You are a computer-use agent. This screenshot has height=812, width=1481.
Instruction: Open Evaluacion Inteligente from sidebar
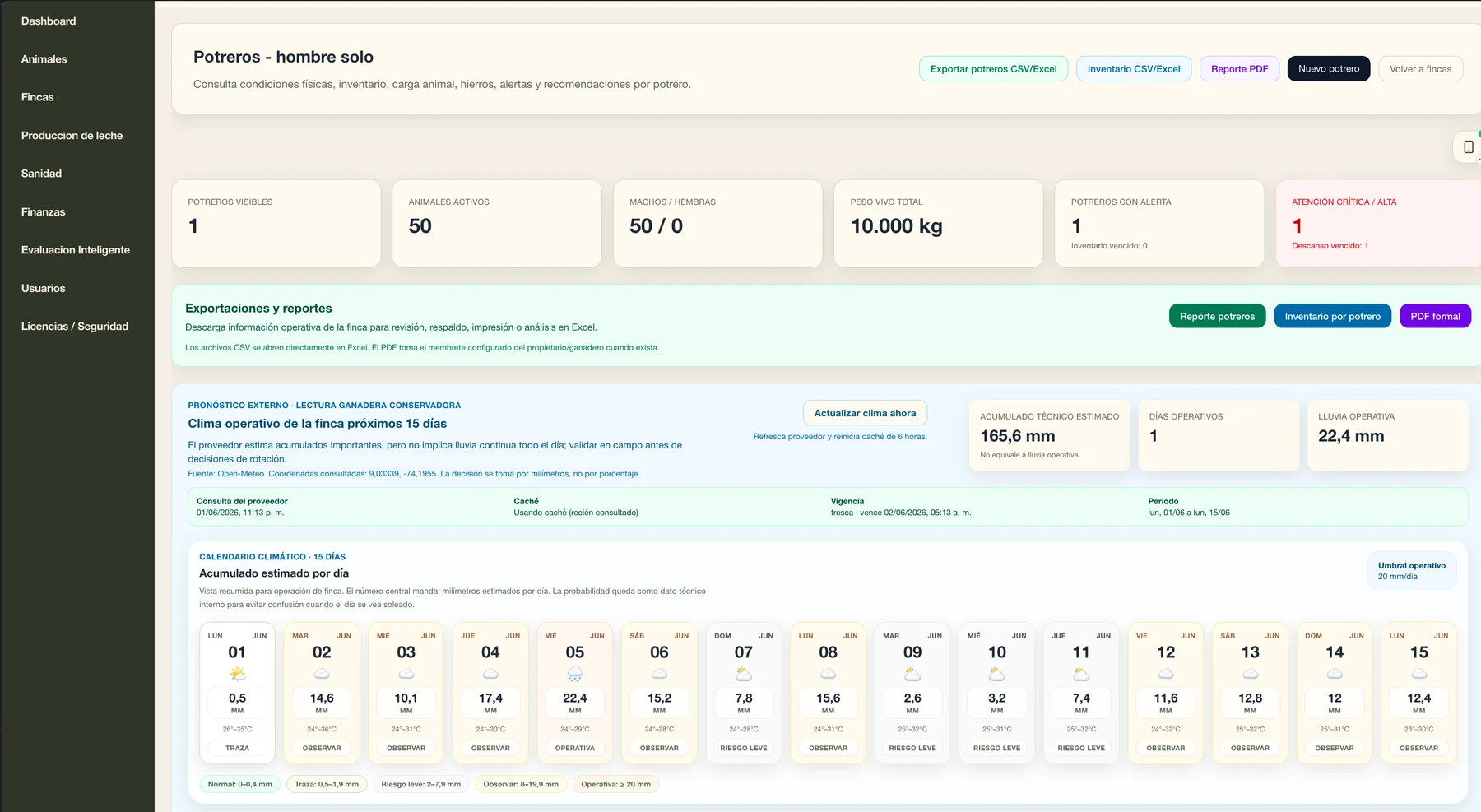coord(76,250)
